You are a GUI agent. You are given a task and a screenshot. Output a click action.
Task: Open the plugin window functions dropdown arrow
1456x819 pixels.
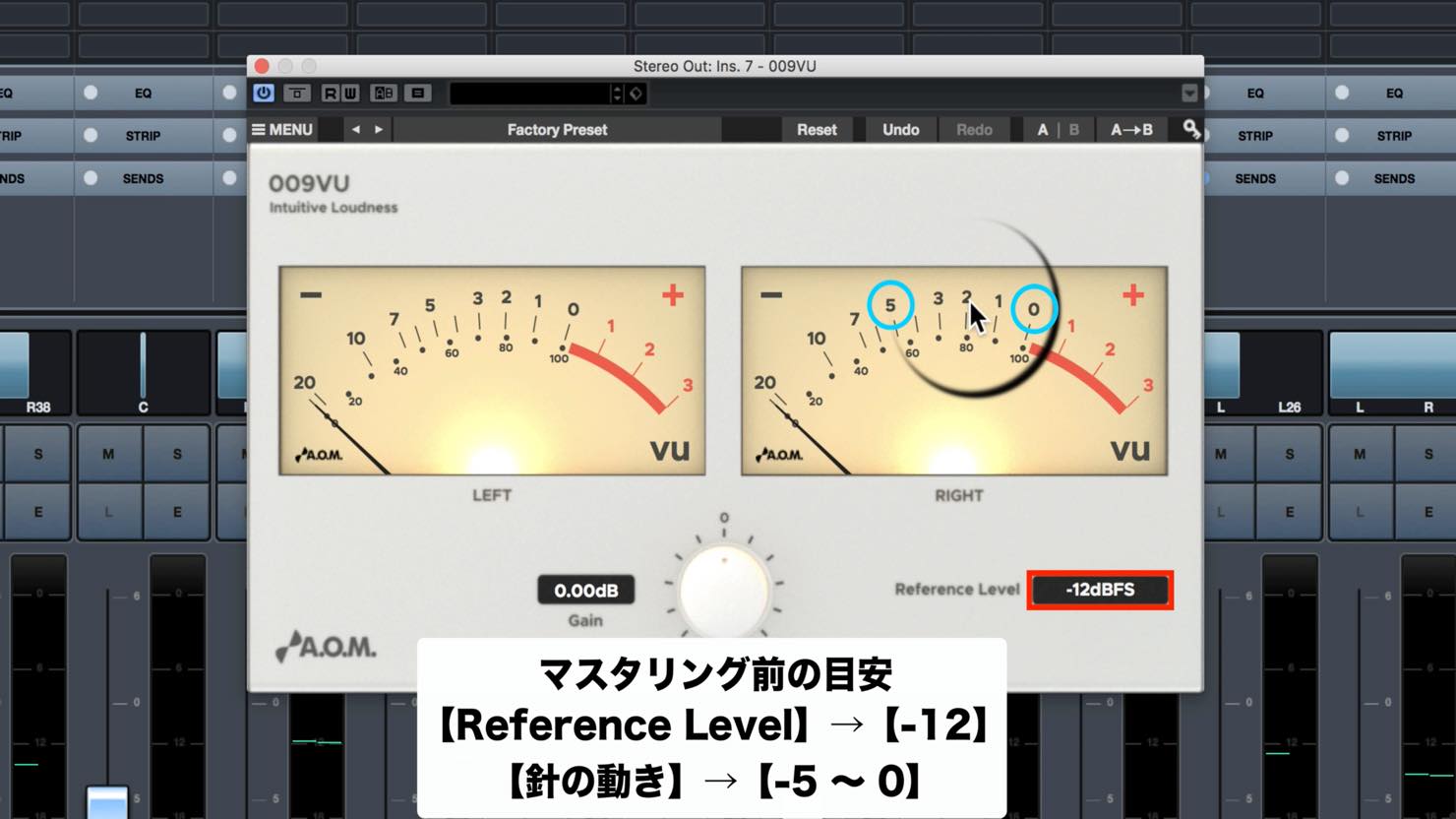click(1189, 94)
